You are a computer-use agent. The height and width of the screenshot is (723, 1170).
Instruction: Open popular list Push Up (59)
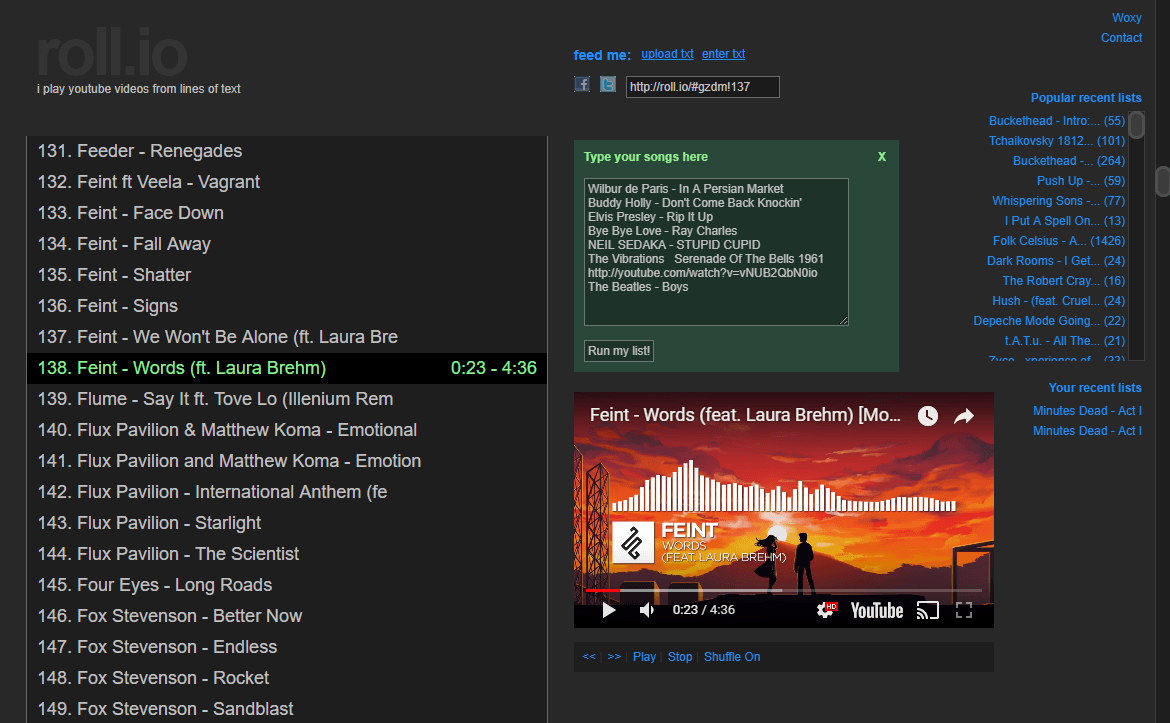[1080, 181]
